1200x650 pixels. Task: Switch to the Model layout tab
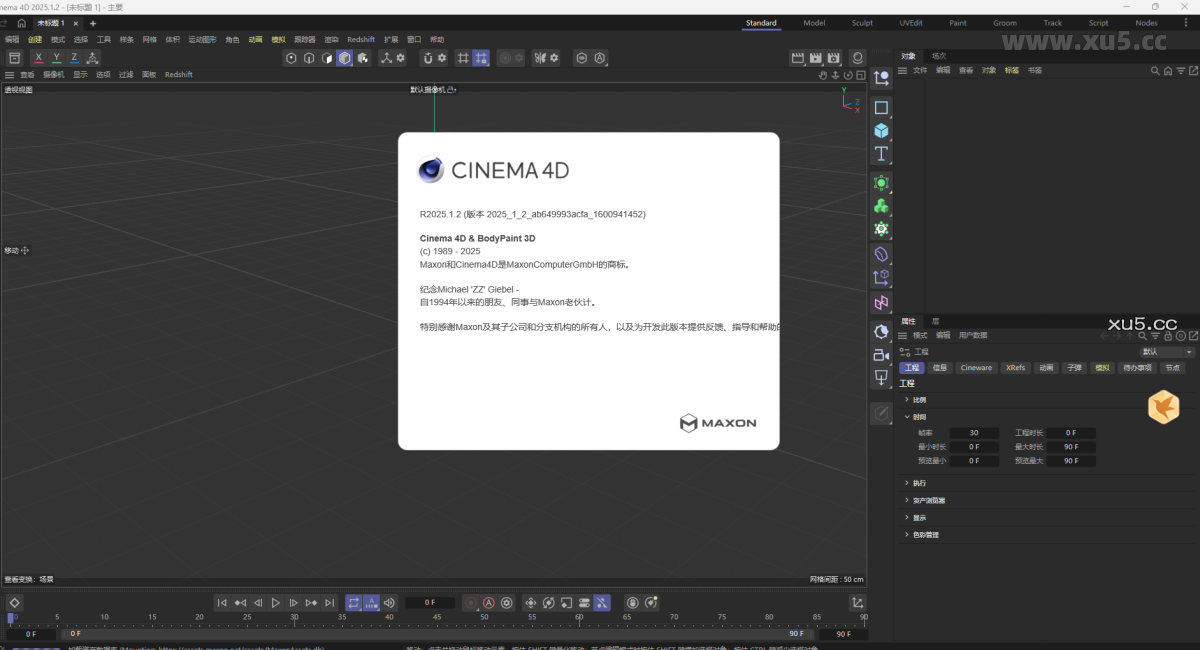click(x=813, y=22)
